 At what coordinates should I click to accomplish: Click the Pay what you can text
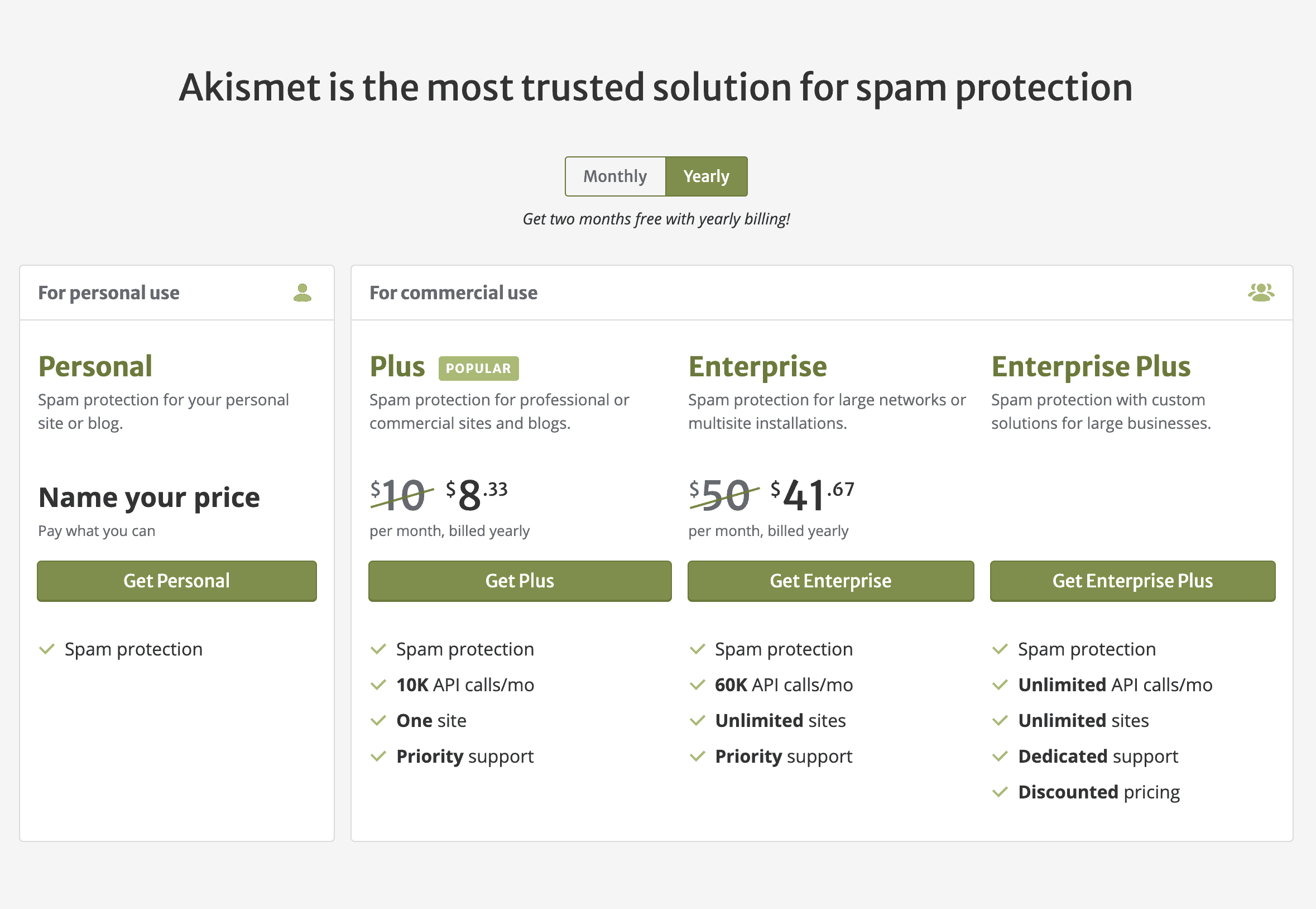tap(97, 532)
